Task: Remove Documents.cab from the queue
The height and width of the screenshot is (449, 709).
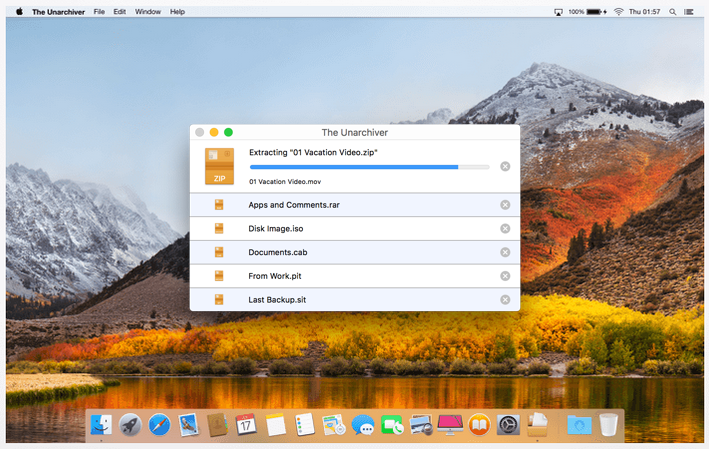Action: [x=505, y=252]
